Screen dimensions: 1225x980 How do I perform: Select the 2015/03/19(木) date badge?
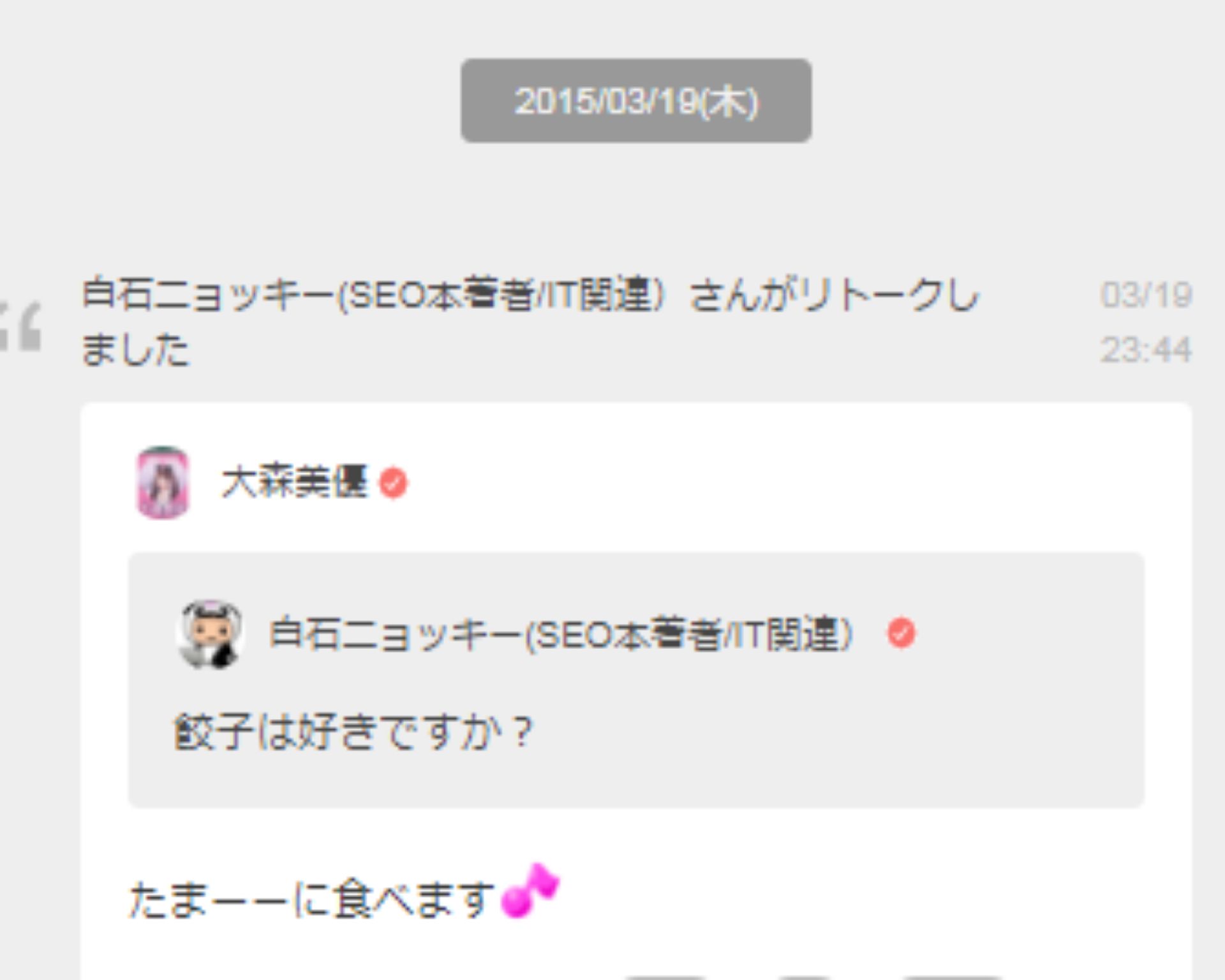pos(636,101)
